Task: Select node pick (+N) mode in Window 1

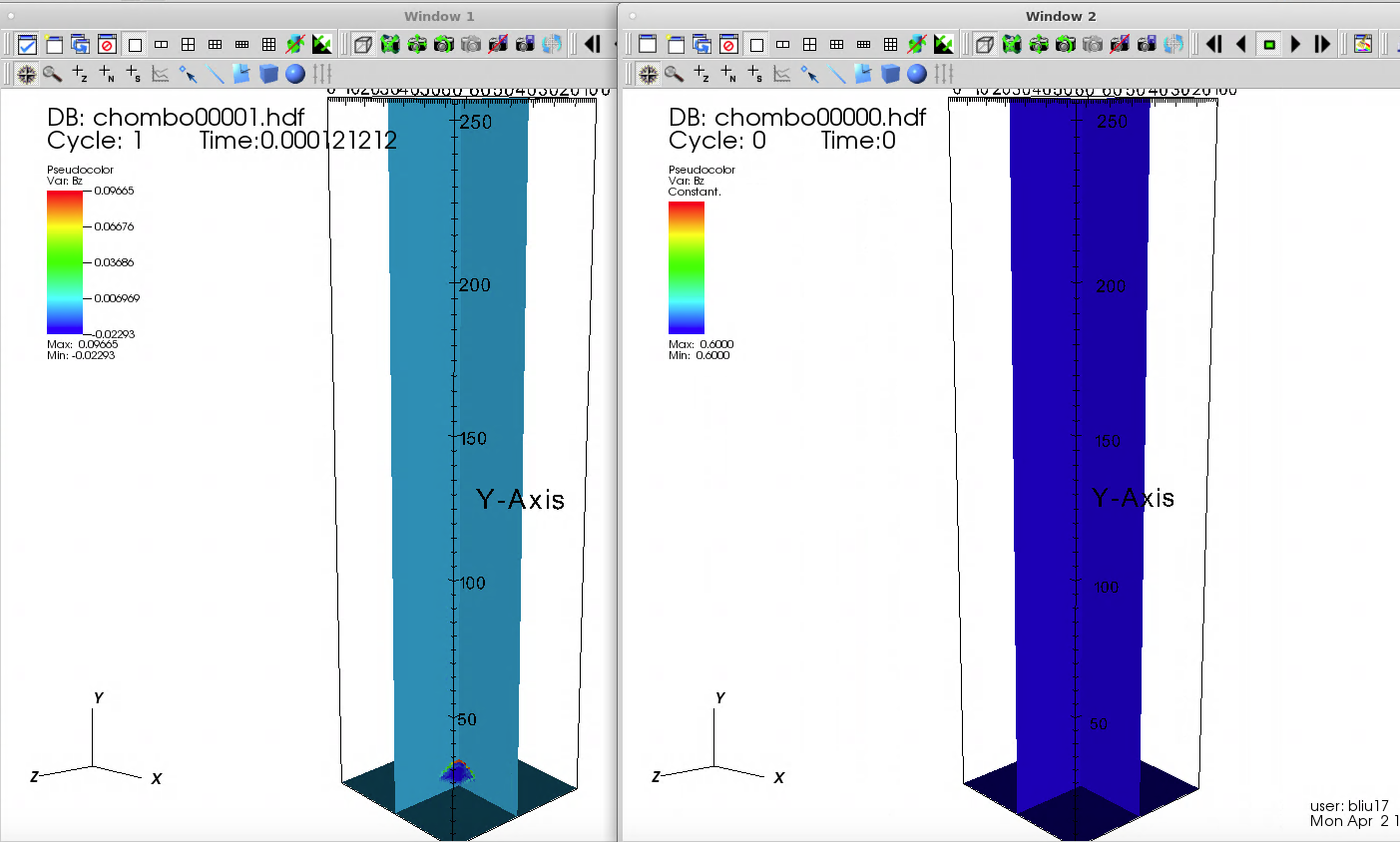Action: click(107, 74)
